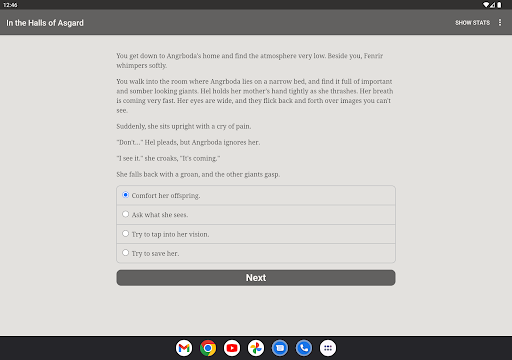Open the Messages app icon
The image size is (512, 360).
tap(280, 348)
